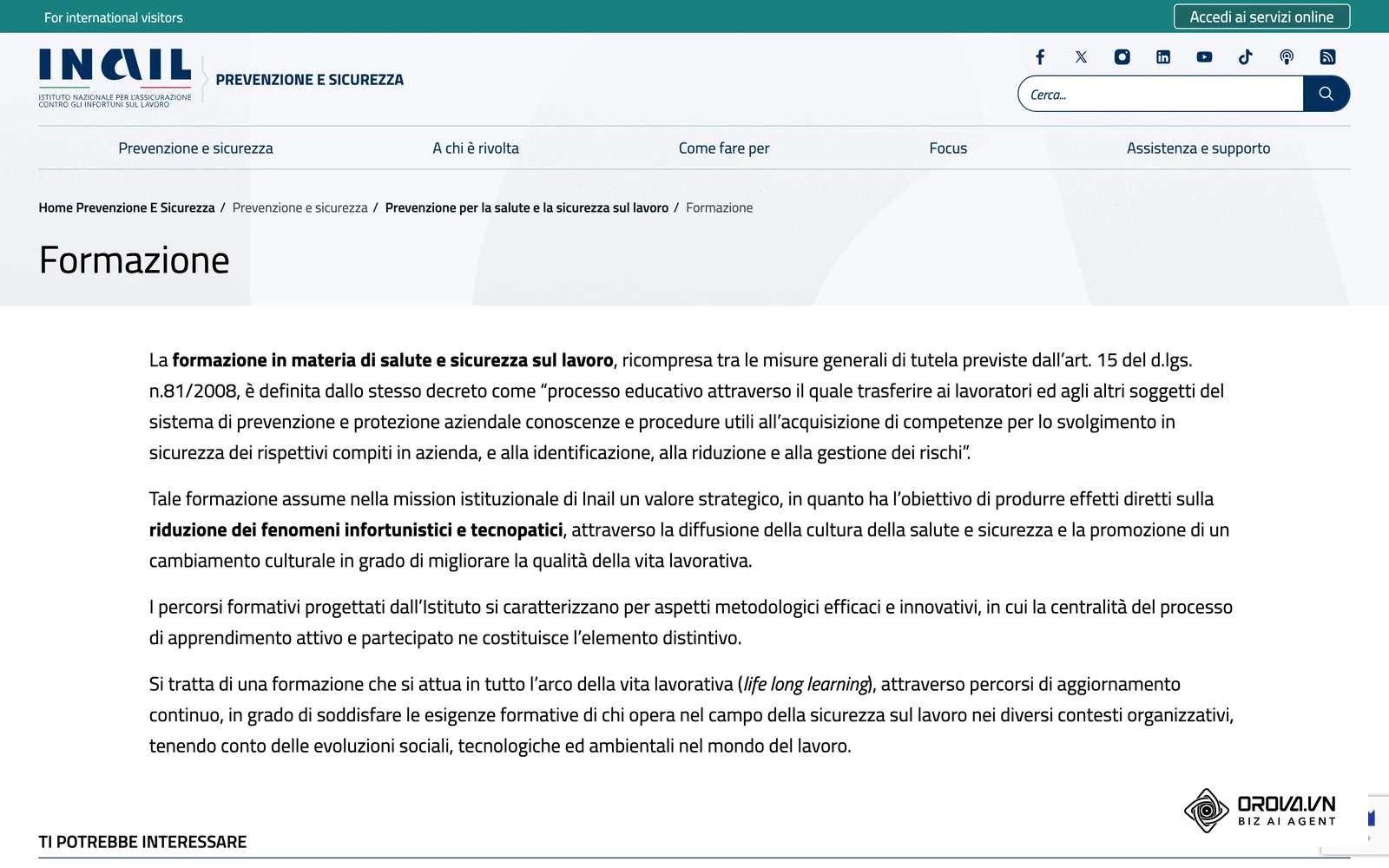The image size is (1389, 868).
Task: Click PREVENZIONE E SICUREZZA header title
Action: tap(310, 80)
